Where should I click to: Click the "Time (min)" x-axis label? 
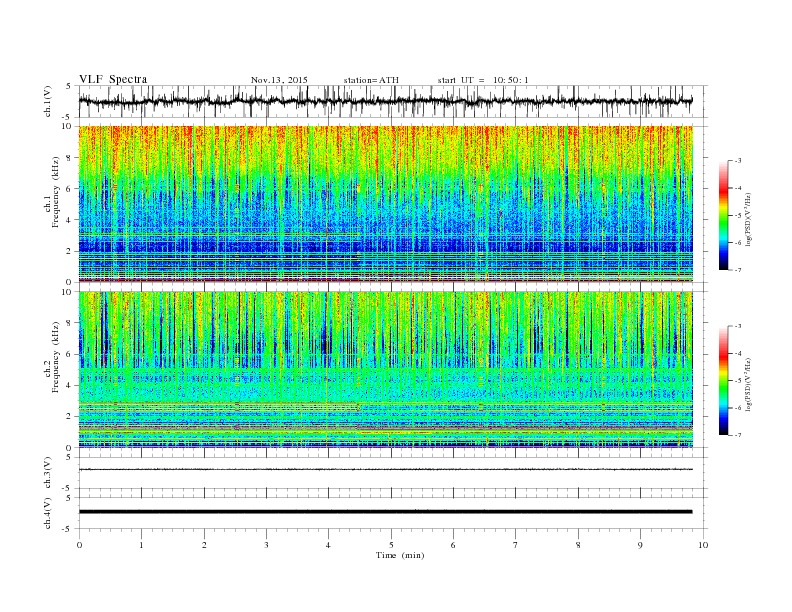click(400, 555)
